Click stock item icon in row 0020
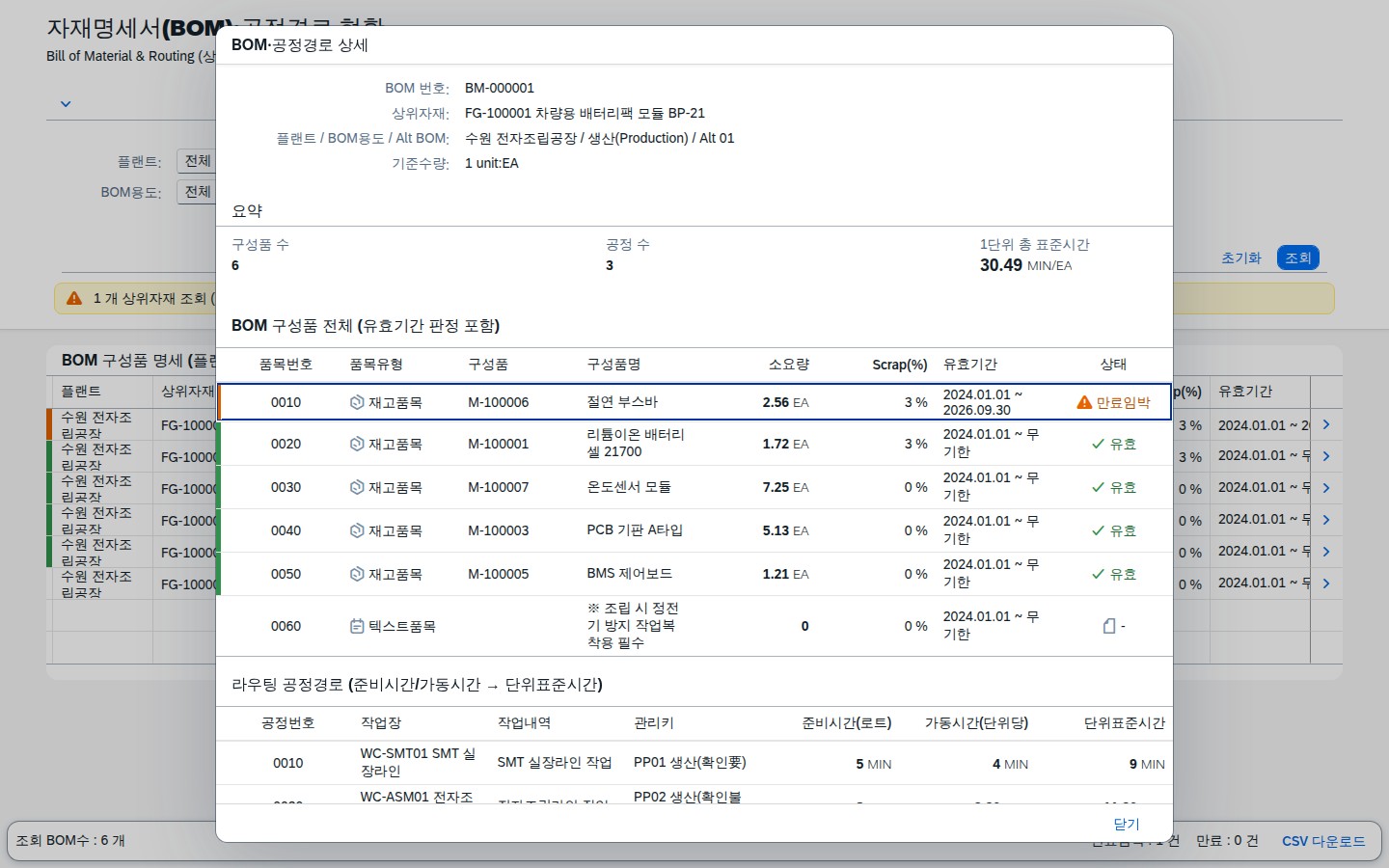1389x868 pixels. [357, 444]
